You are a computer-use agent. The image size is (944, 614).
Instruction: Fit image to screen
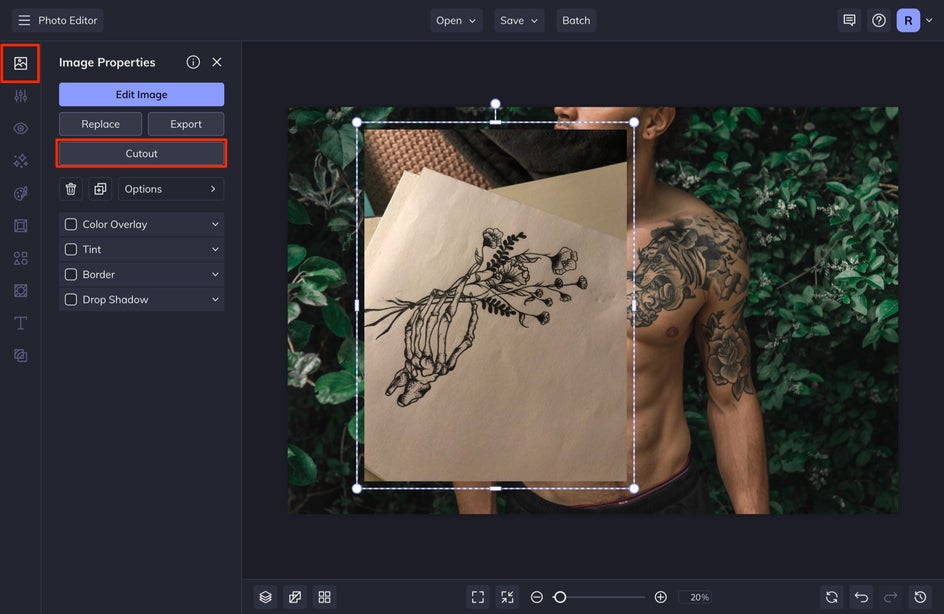(478, 597)
